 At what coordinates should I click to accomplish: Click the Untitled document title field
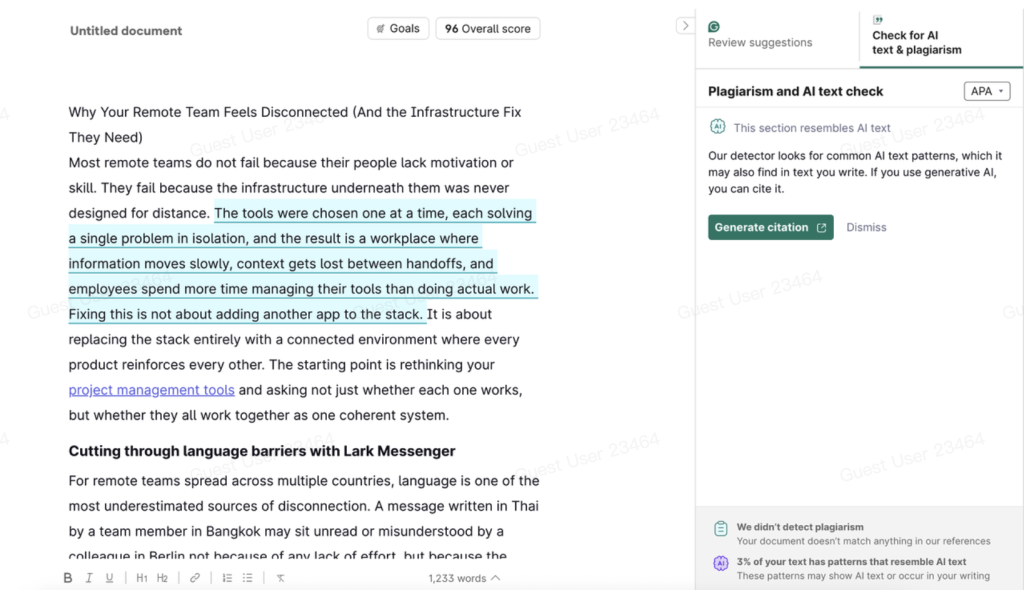tap(126, 31)
